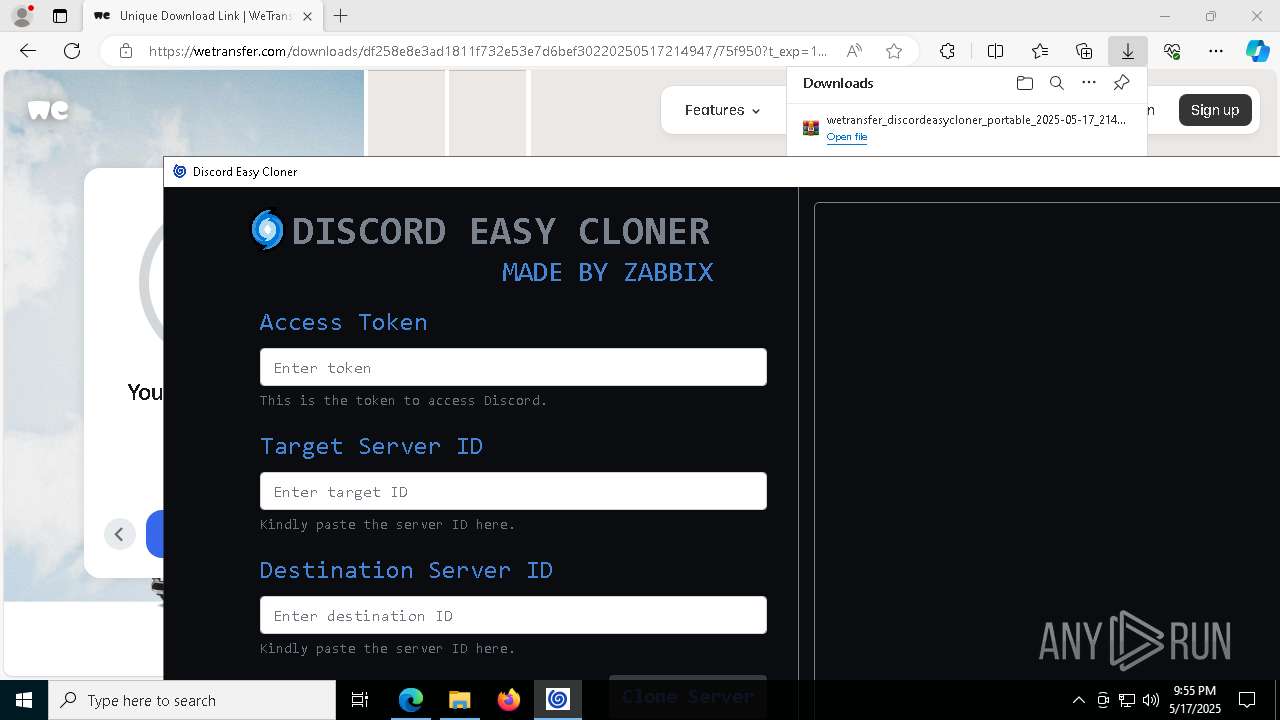1280x720 pixels.
Task: Click the downloaded wetransfer_discordeasycloner file name
Action: tap(976, 120)
